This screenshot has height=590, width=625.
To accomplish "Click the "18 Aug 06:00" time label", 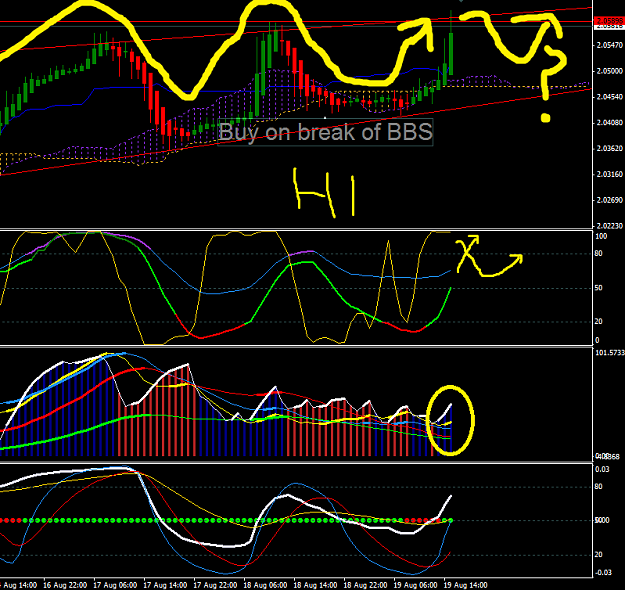I will (265, 585).
